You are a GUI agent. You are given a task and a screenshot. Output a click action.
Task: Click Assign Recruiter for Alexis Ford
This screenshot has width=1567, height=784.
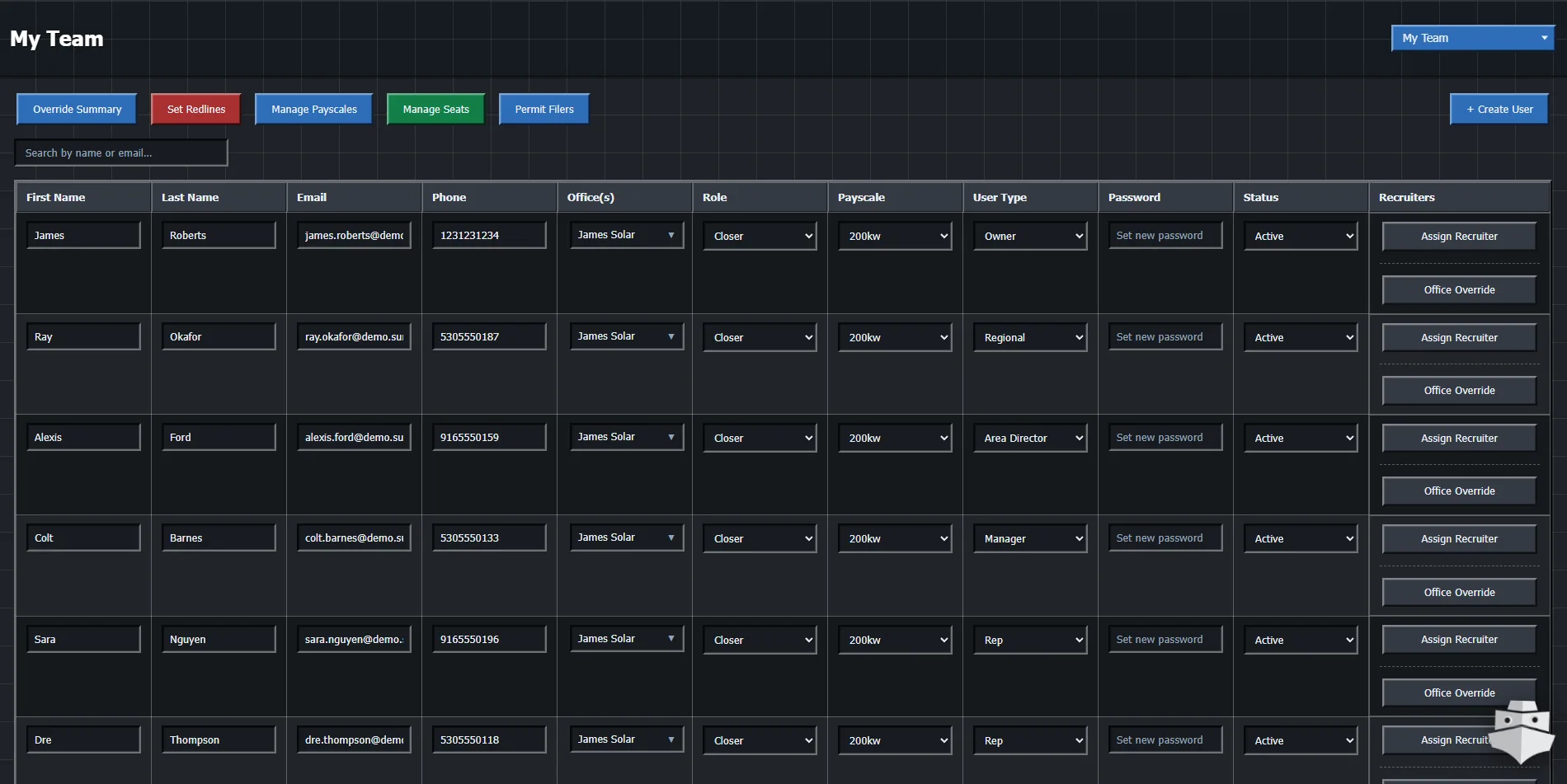tap(1459, 438)
